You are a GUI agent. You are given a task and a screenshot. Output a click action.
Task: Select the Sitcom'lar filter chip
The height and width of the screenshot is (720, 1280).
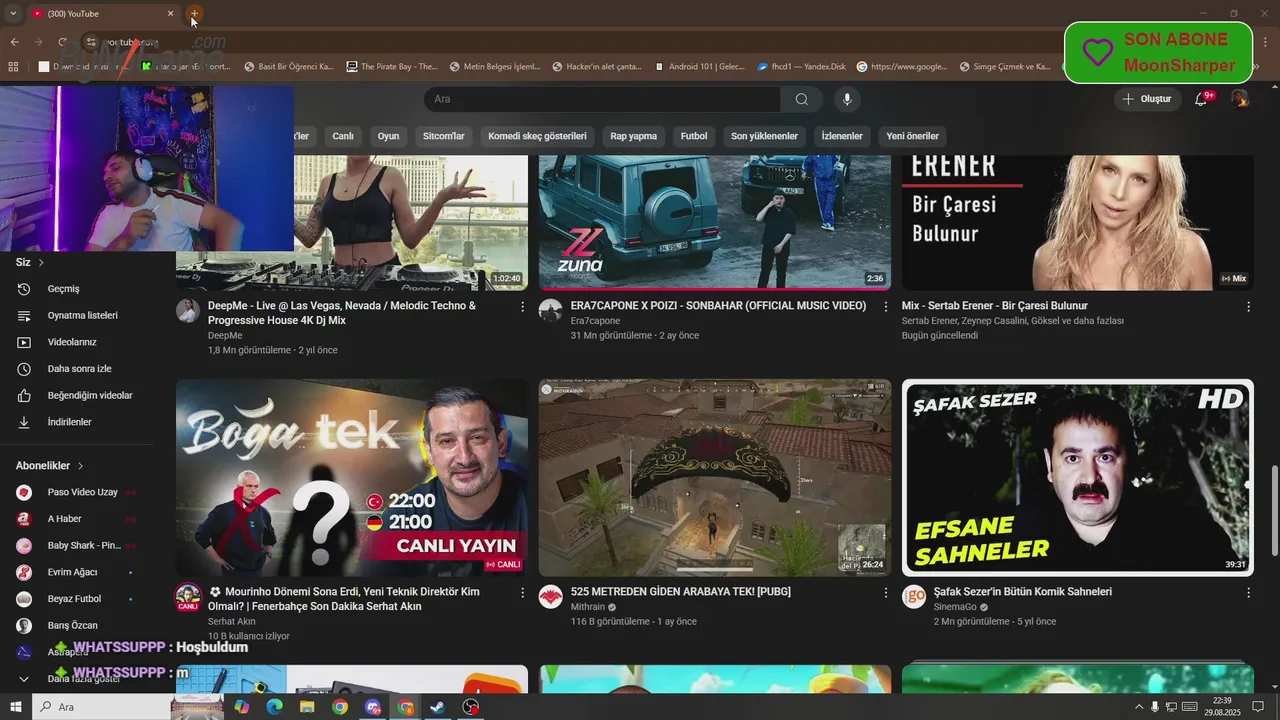(x=444, y=136)
